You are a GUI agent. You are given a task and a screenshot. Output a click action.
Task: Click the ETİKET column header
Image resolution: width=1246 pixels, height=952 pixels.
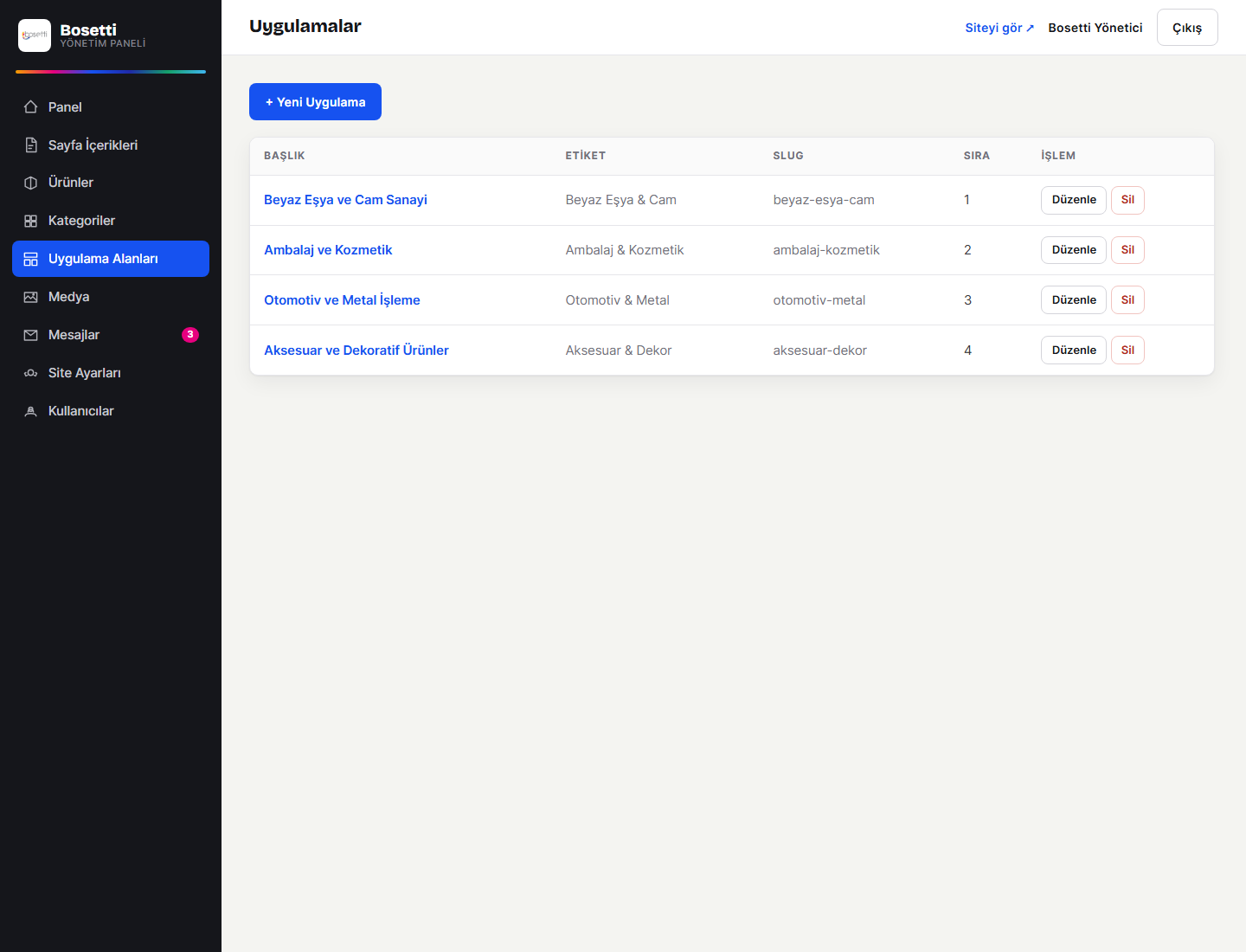586,156
